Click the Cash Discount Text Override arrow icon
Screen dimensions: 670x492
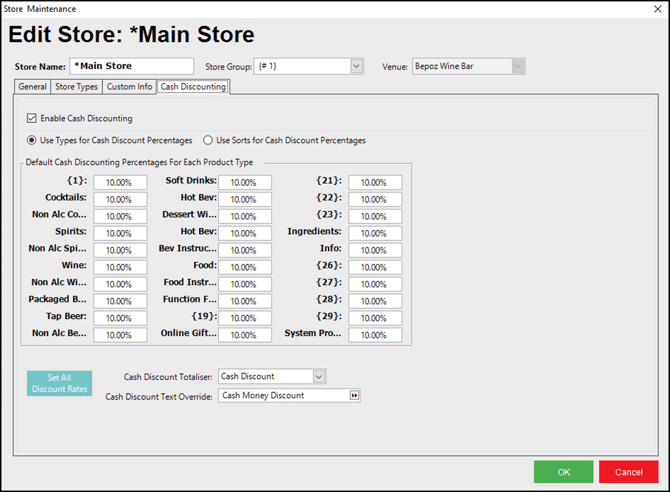point(353,396)
